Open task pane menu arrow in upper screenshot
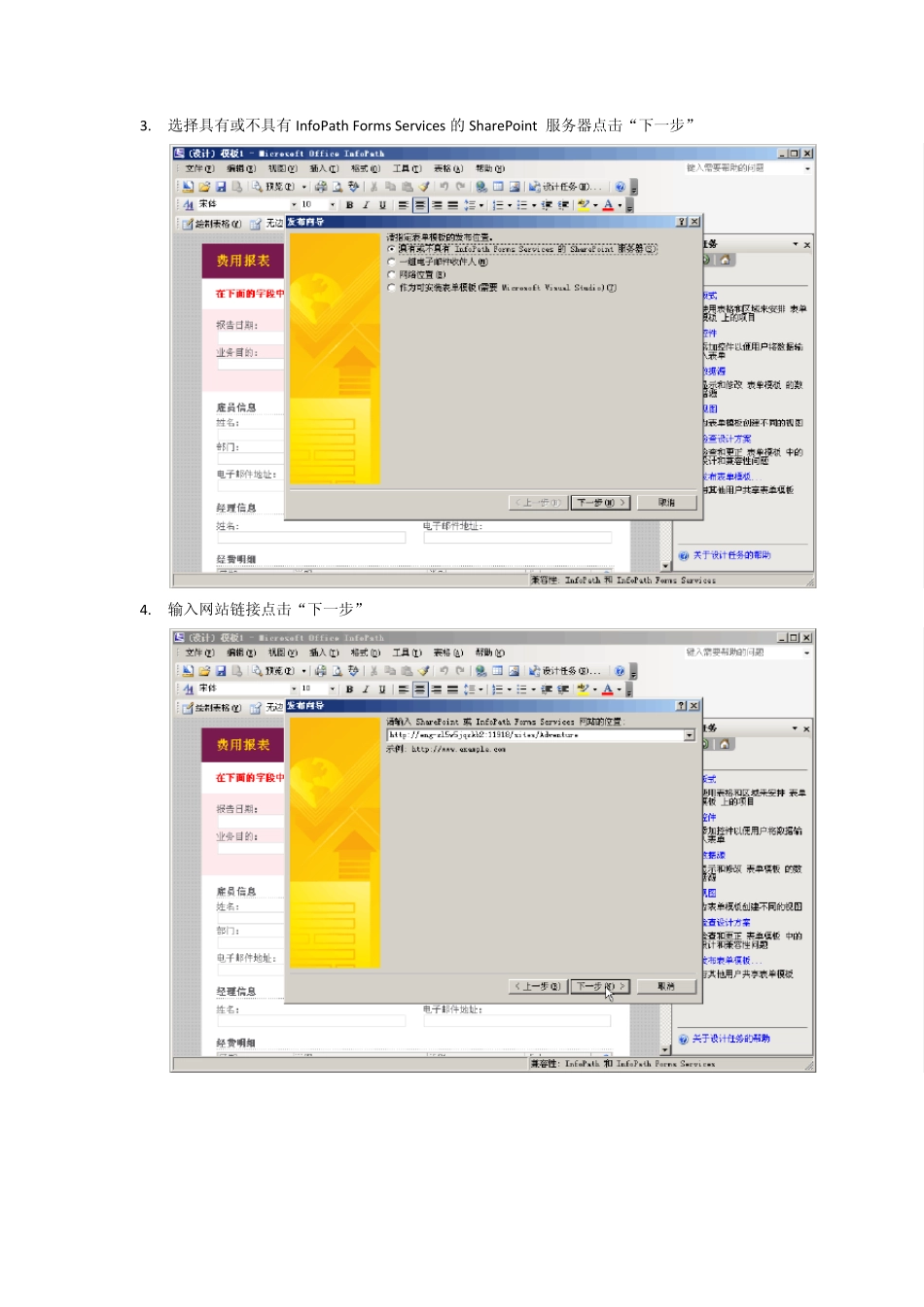This screenshot has height=1307, width=924. [796, 244]
